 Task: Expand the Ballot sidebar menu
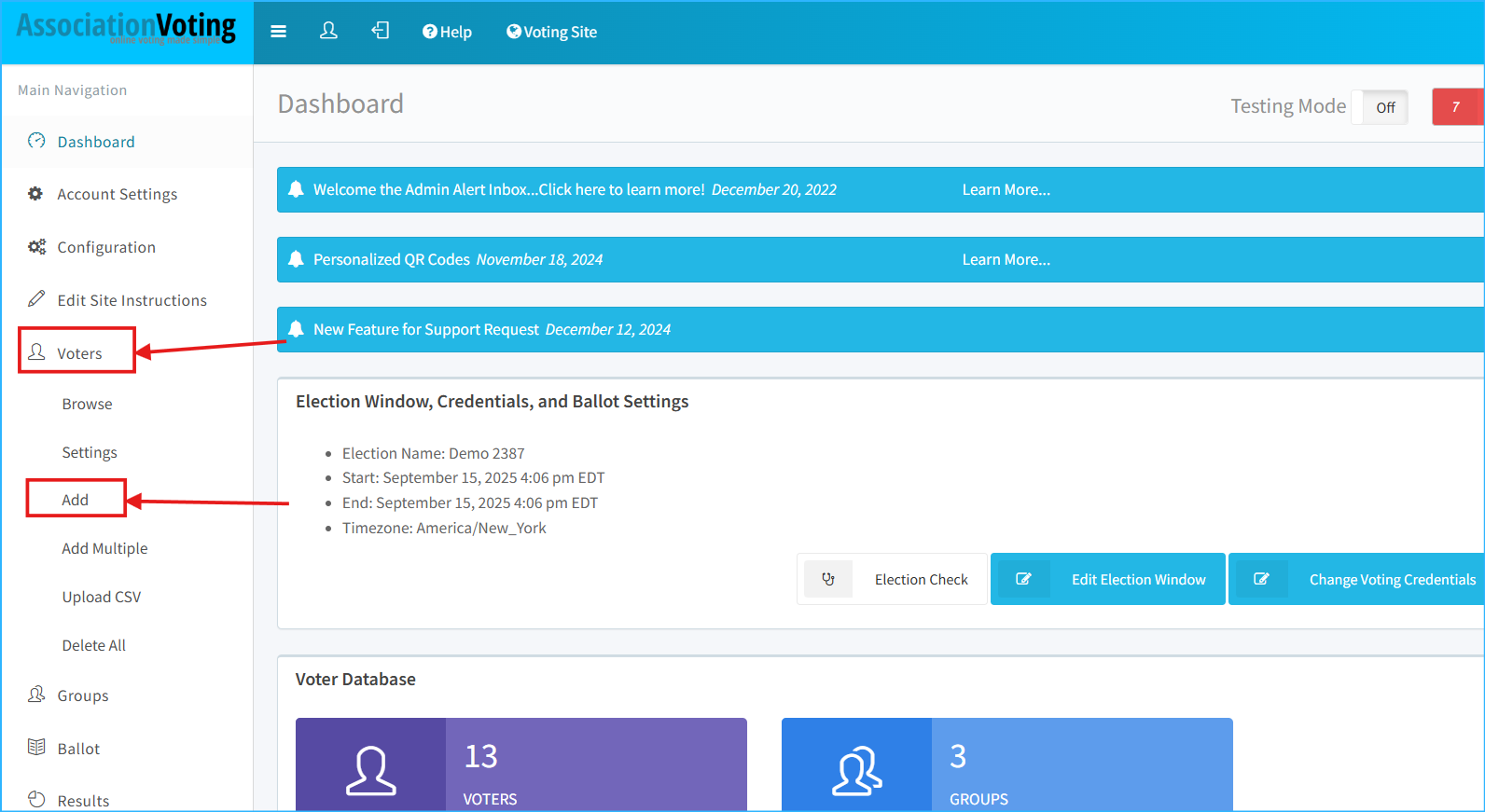tap(78, 749)
